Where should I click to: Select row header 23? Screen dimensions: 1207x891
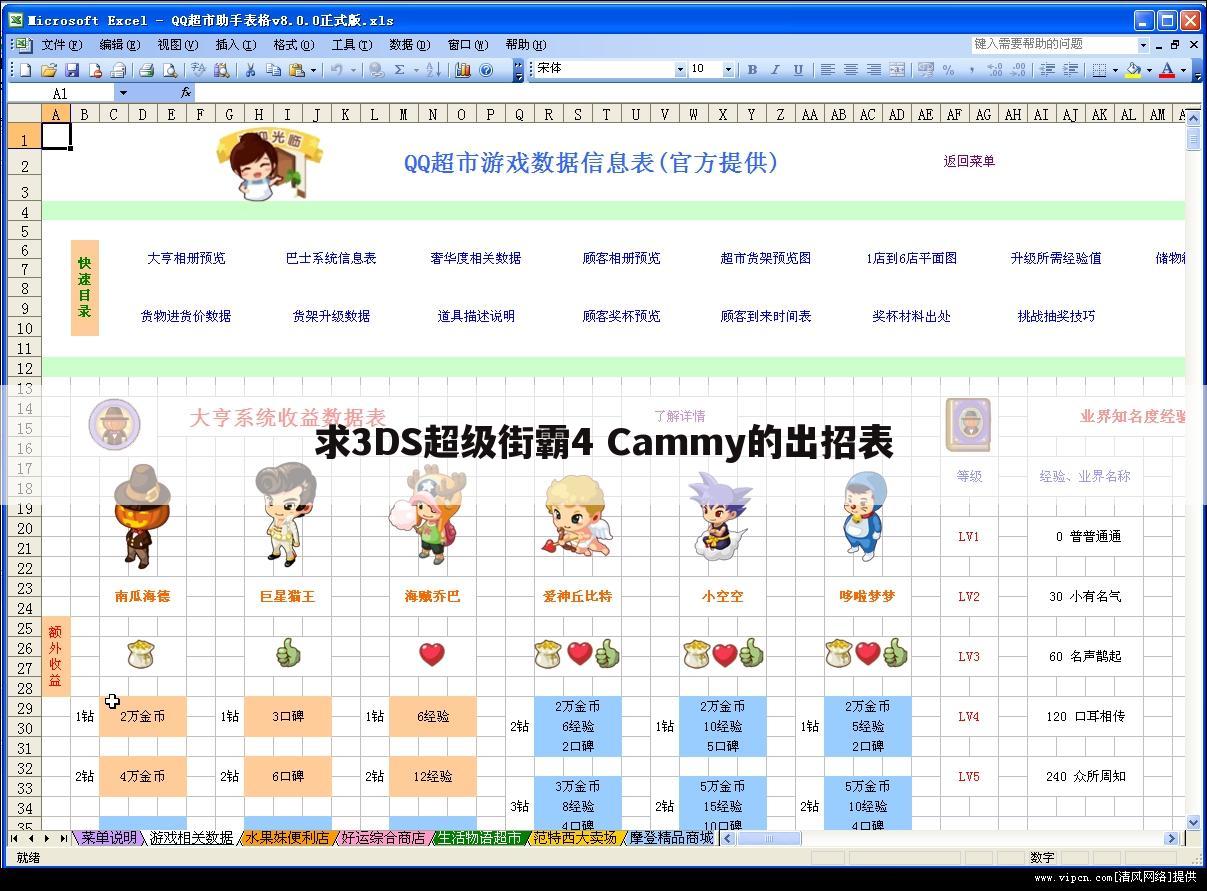(24, 589)
